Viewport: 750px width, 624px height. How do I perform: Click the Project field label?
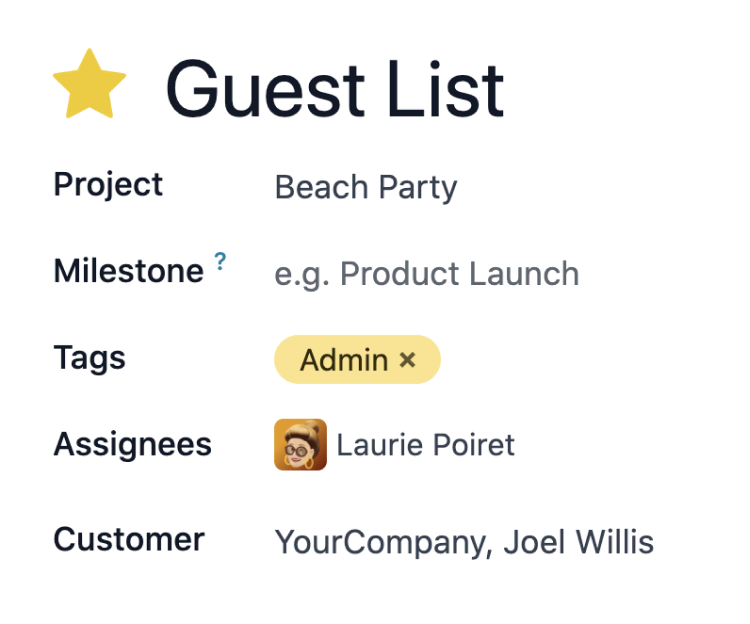(108, 185)
